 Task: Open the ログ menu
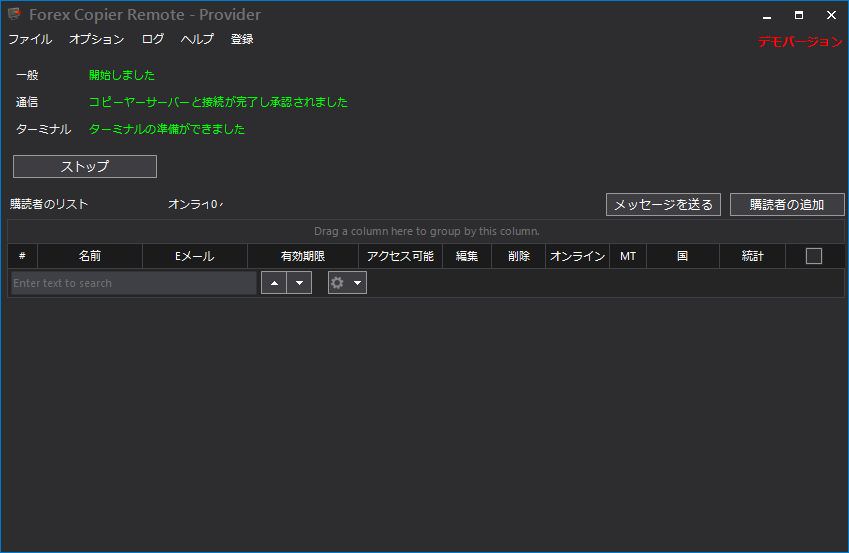pyautogui.click(x=153, y=39)
